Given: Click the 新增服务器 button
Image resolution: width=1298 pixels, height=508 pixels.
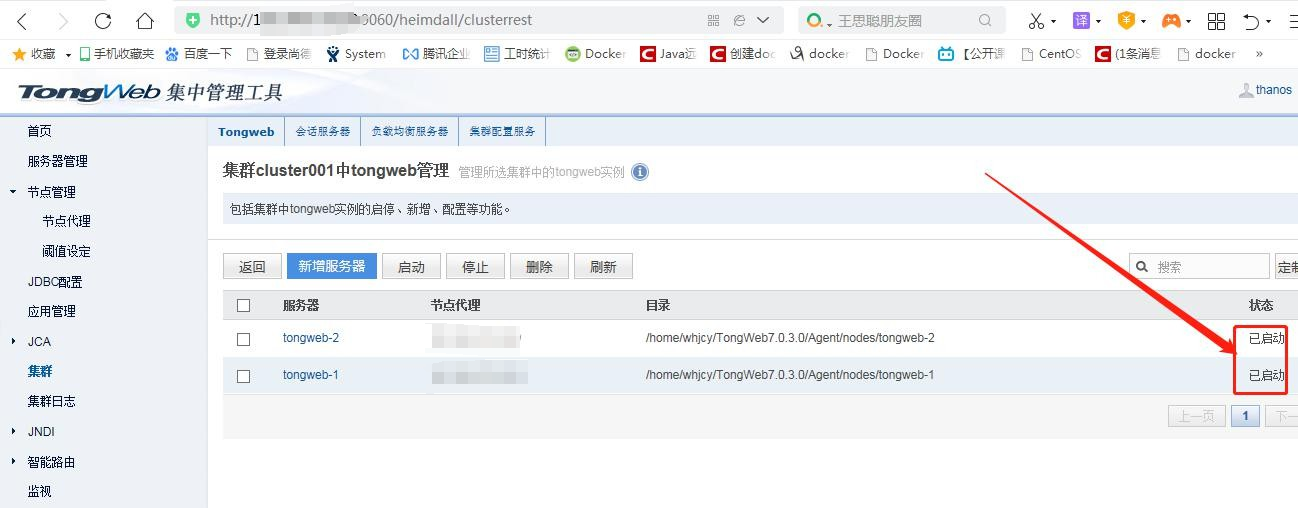Looking at the screenshot, I should 332,266.
